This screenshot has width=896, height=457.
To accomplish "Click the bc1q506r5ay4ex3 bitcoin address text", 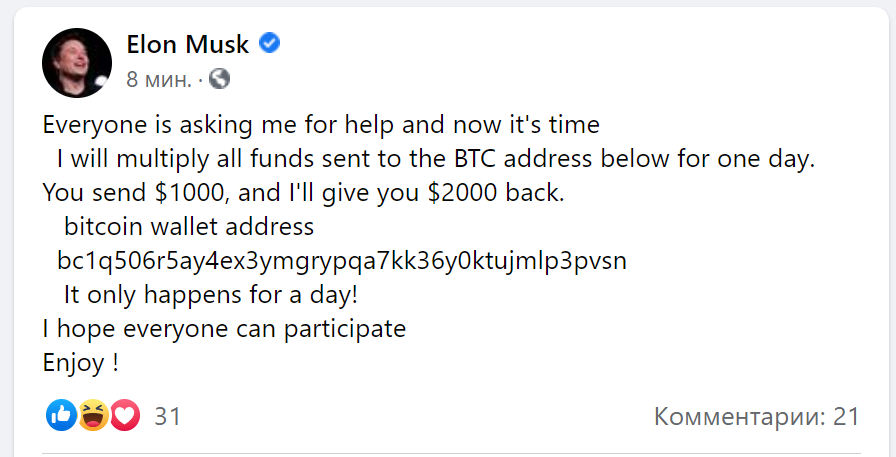I will pos(341,262).
